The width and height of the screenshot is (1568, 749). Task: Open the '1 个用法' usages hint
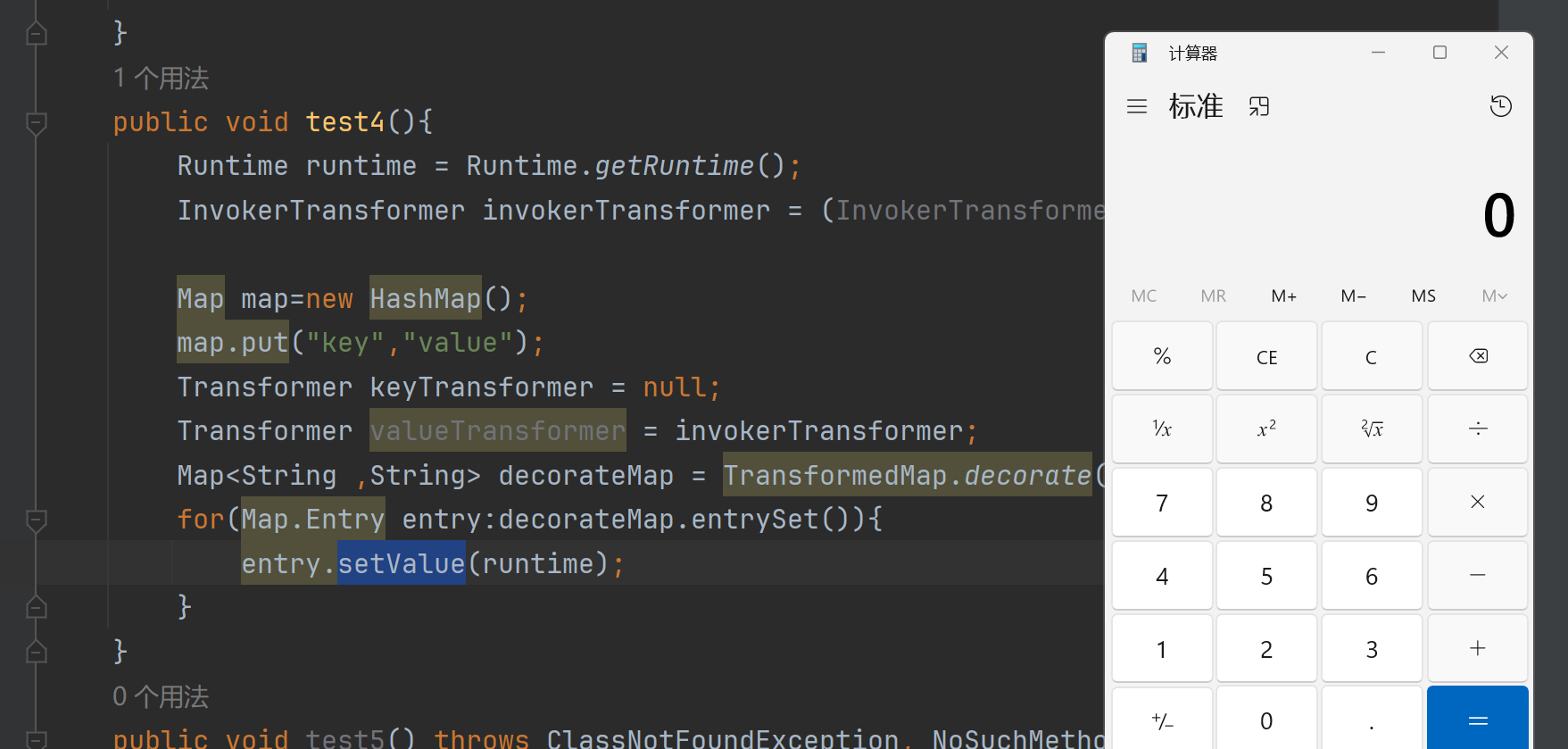[161, 79]
